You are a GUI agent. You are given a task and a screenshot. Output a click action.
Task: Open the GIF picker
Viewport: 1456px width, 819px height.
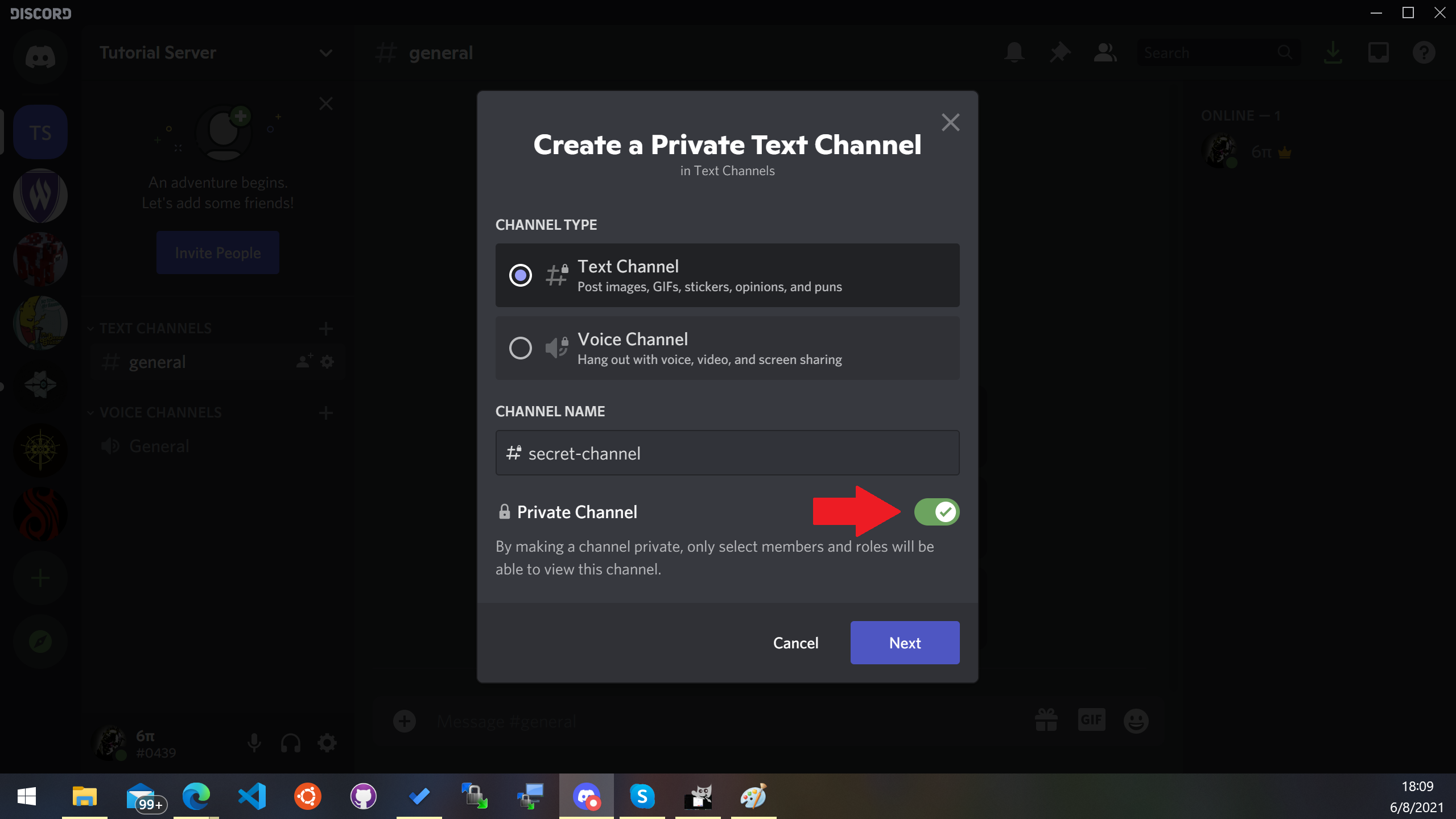click(x=1091, y=721)
